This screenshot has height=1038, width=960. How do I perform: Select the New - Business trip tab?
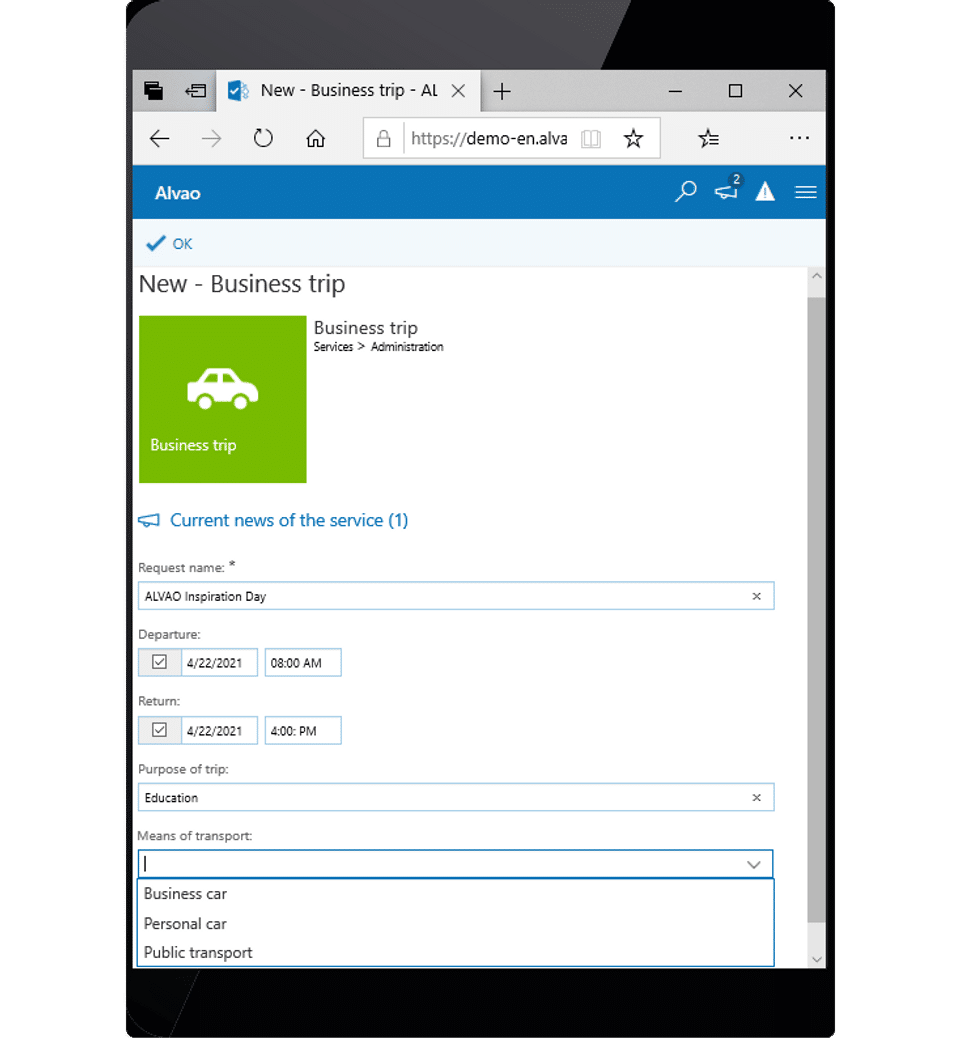[348, 91]
